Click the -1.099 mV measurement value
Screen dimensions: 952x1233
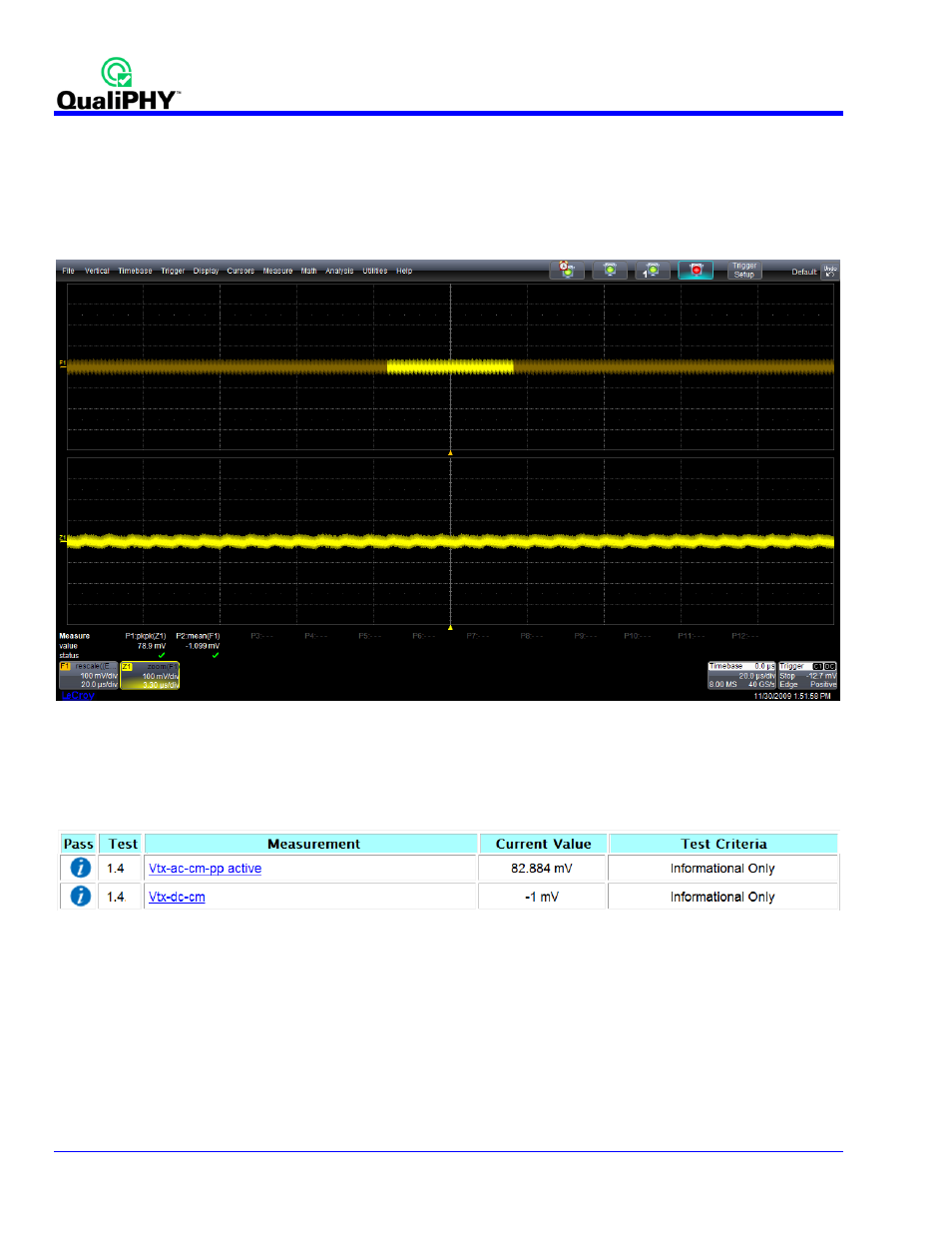coord(202,646)
